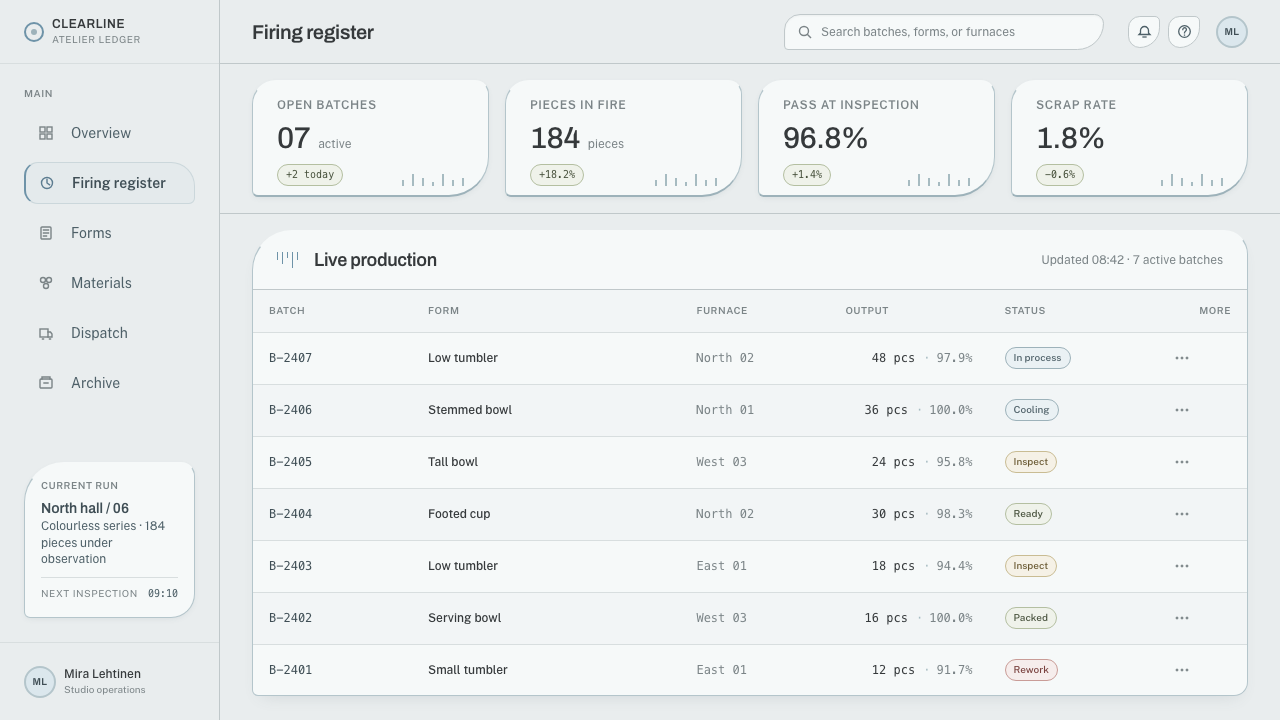Click the +2 today badge
The width and height of the screenshot is (1280, 720).
point(310,175)
